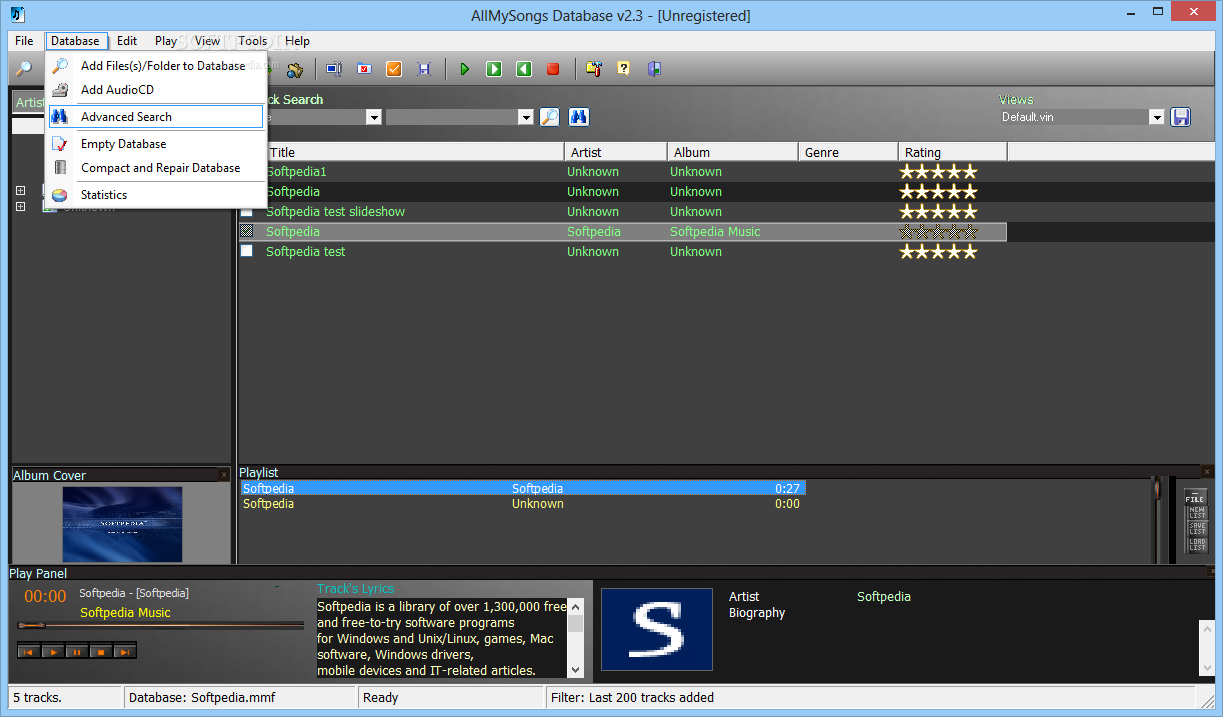The image size is (1223, 717).
Task: Click stop button in Play Panel
Action: click(100, 651)
